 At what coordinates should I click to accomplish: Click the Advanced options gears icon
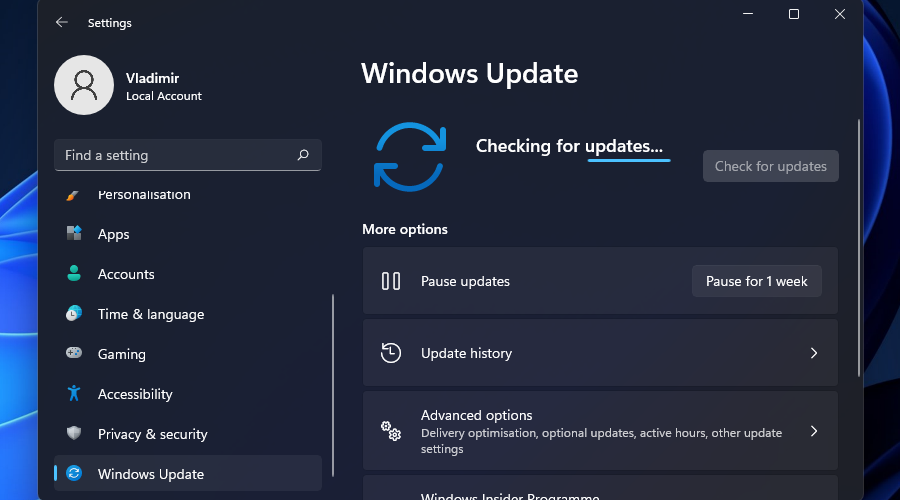(x=391, y=431)
